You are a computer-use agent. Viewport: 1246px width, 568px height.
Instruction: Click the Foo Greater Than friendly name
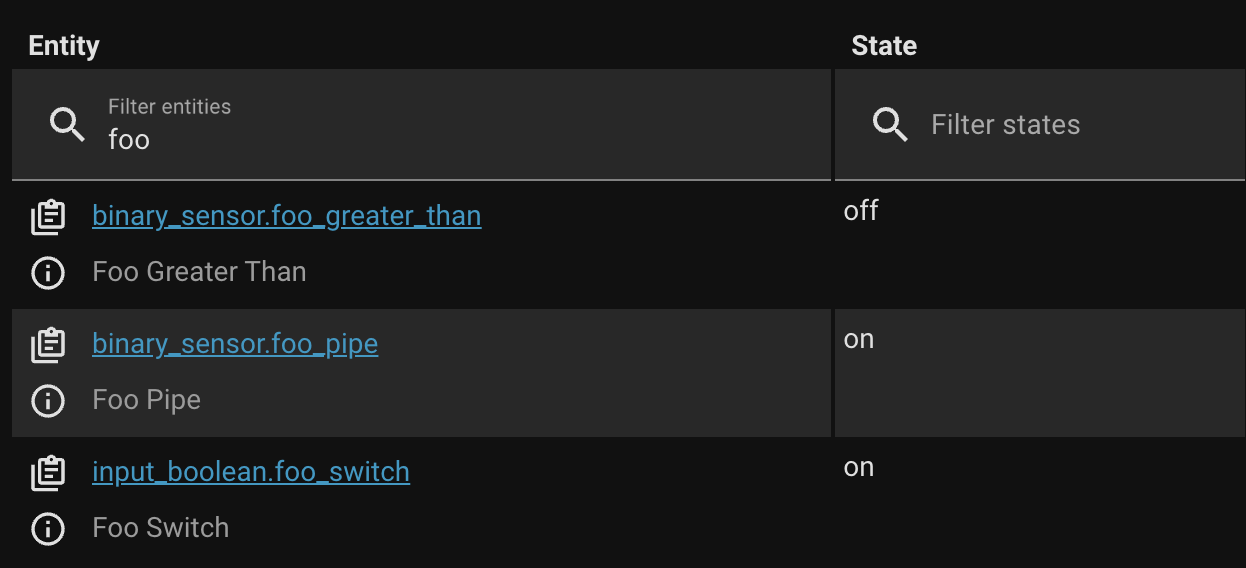[199, 272]
